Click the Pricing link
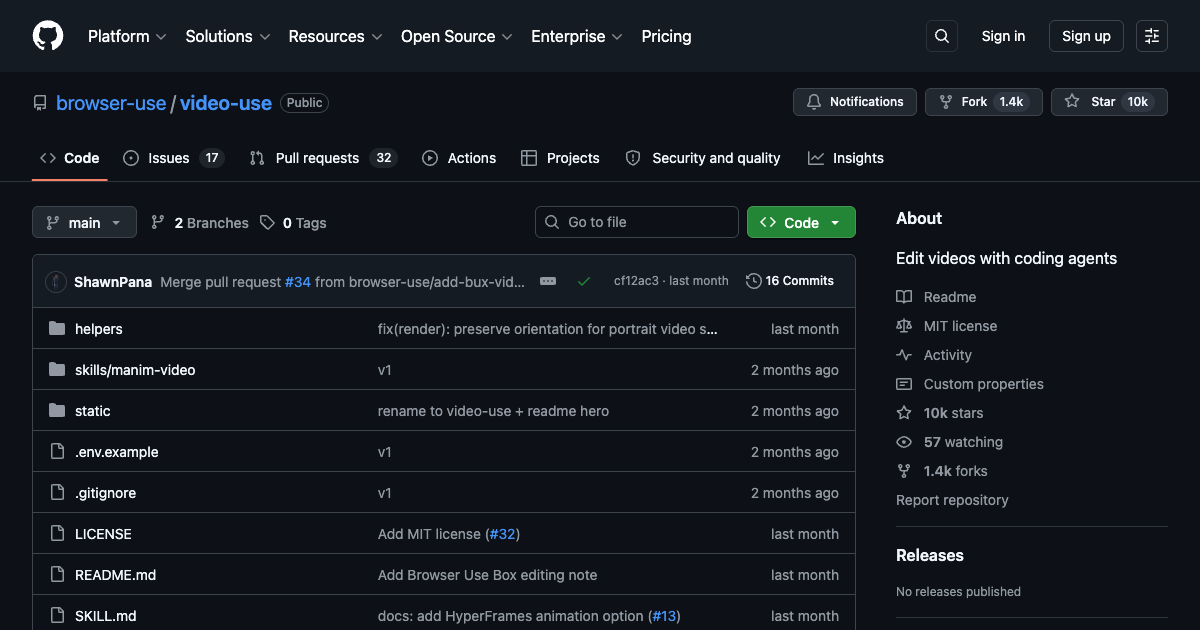Viewport: 1200px width, 630px height. click(666, 36)
